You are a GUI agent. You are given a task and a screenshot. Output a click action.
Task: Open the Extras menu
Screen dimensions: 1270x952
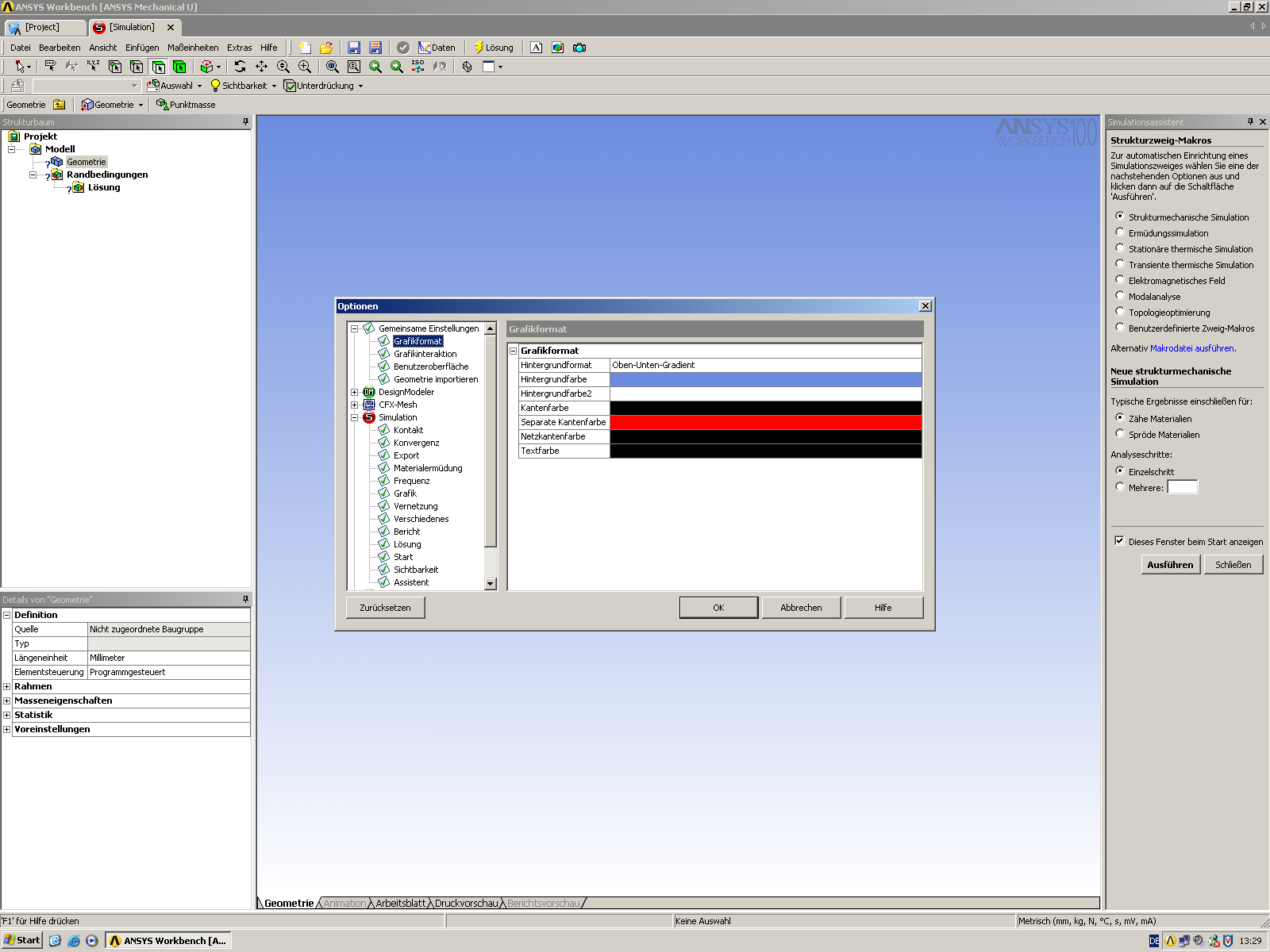[x=239, y=48]
